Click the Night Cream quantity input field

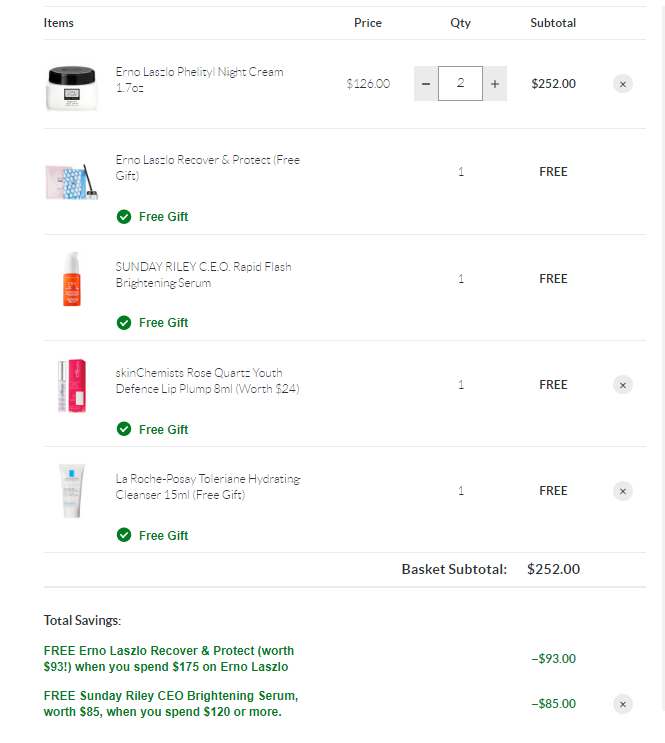(x=460, y=83)
